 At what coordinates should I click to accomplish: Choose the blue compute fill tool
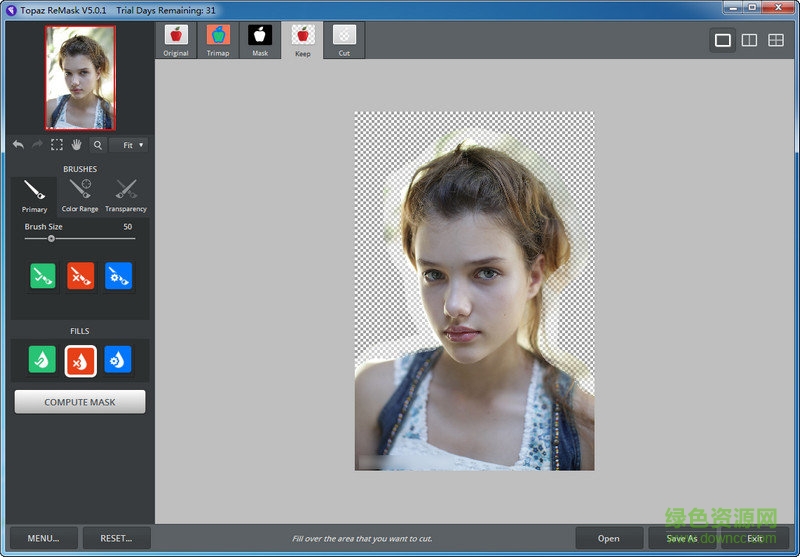coord(118,360)
